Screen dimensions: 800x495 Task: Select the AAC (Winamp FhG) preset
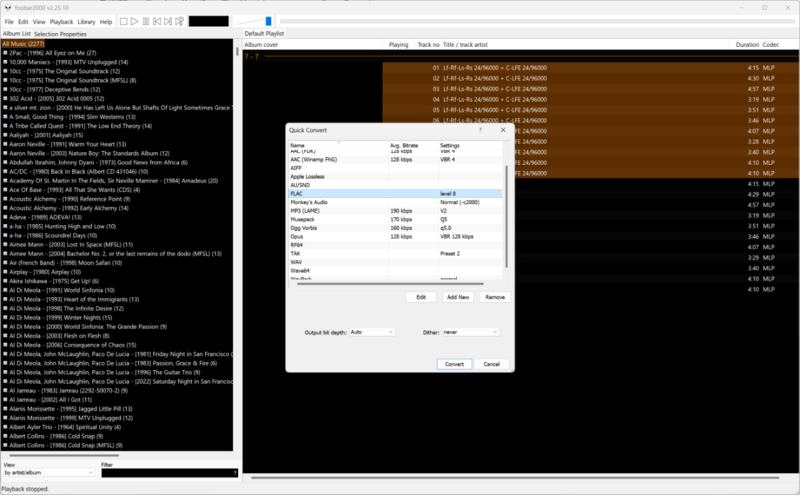point(395,160)
